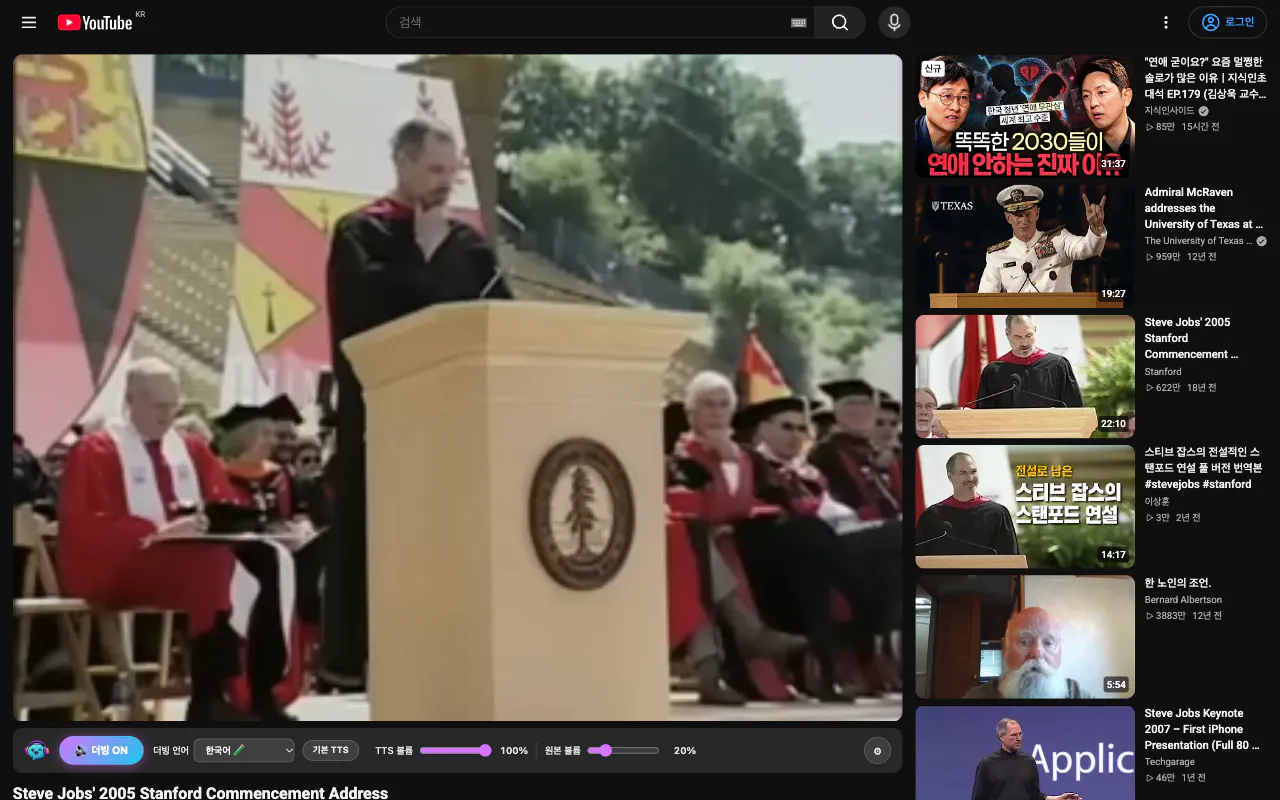Open the 지식인사이드 channel name
The height and width of the screenshot is (800, 1280).
[x=1169, y=111]
